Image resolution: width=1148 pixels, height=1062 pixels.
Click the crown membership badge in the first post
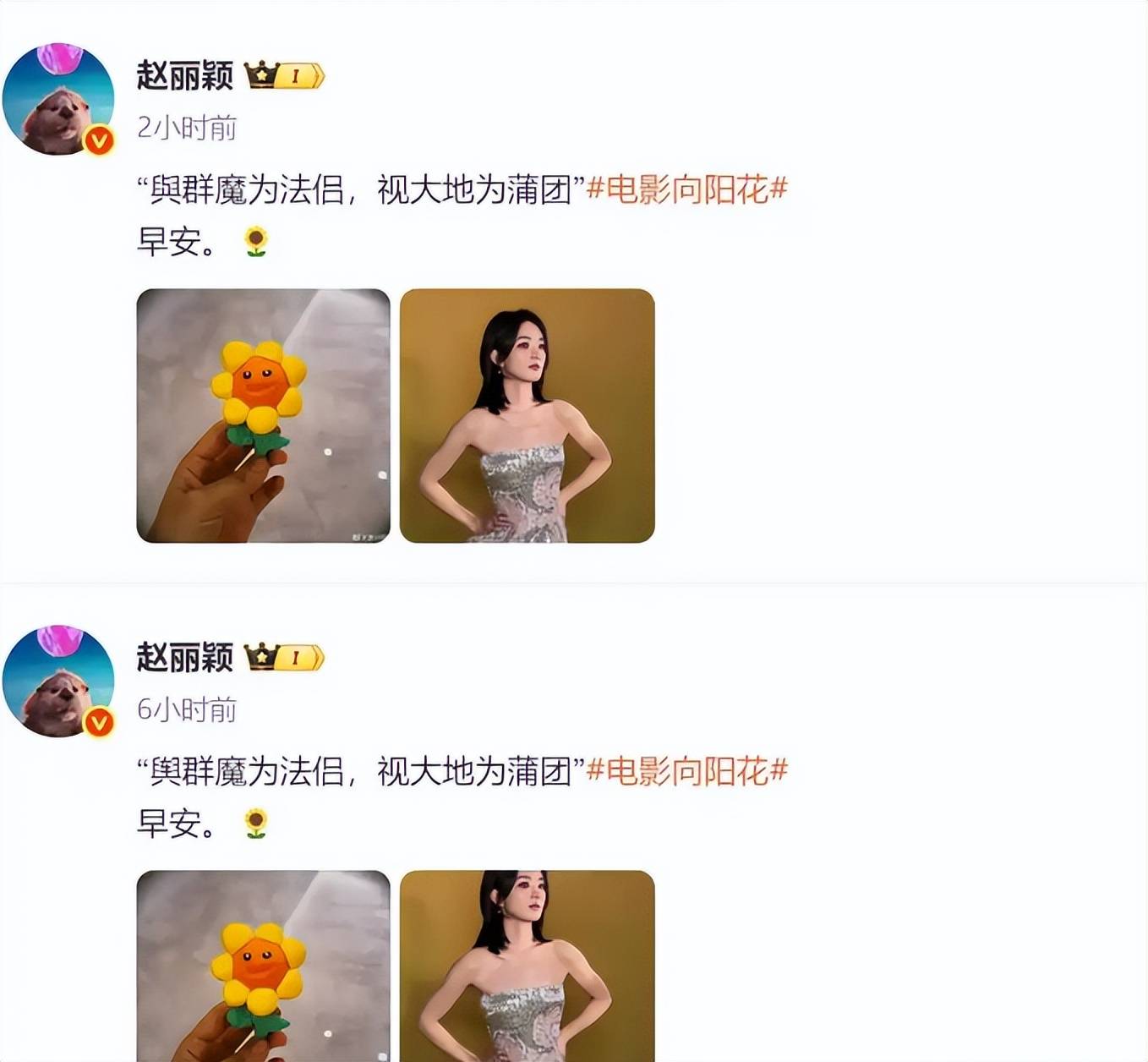pyautogui.click(x=285, y=75)
